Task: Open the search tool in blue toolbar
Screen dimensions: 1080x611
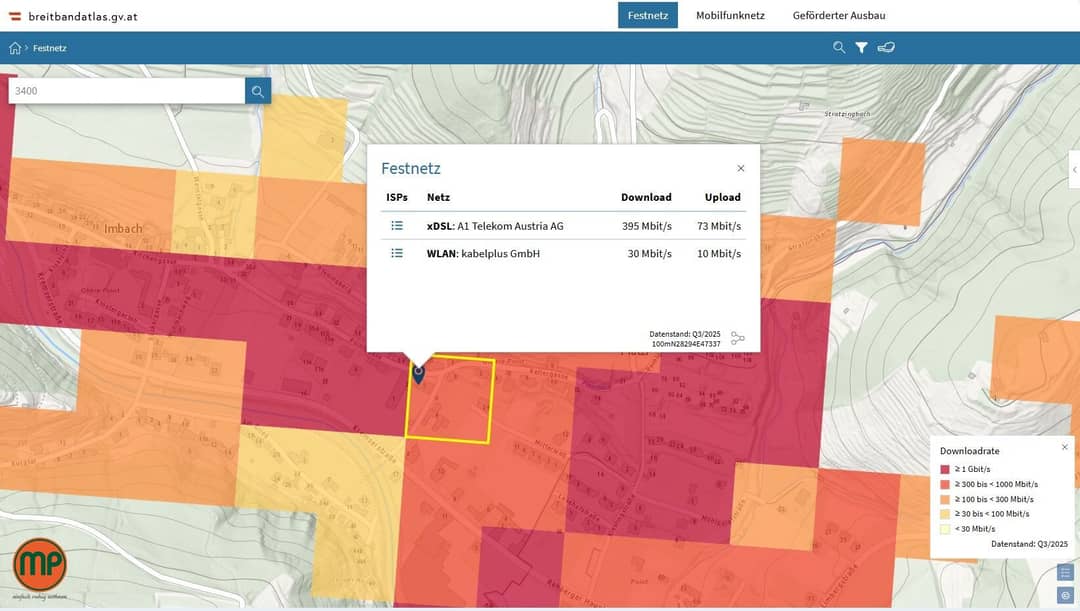Action: tap(839, 48)
